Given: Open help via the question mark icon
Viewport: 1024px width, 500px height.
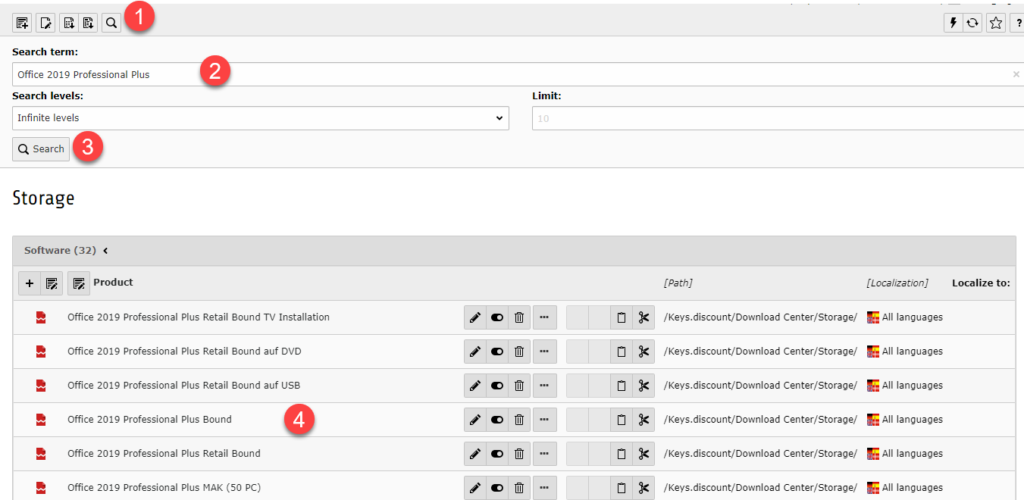Looking at the screenshot, I should pos(1017,23).
